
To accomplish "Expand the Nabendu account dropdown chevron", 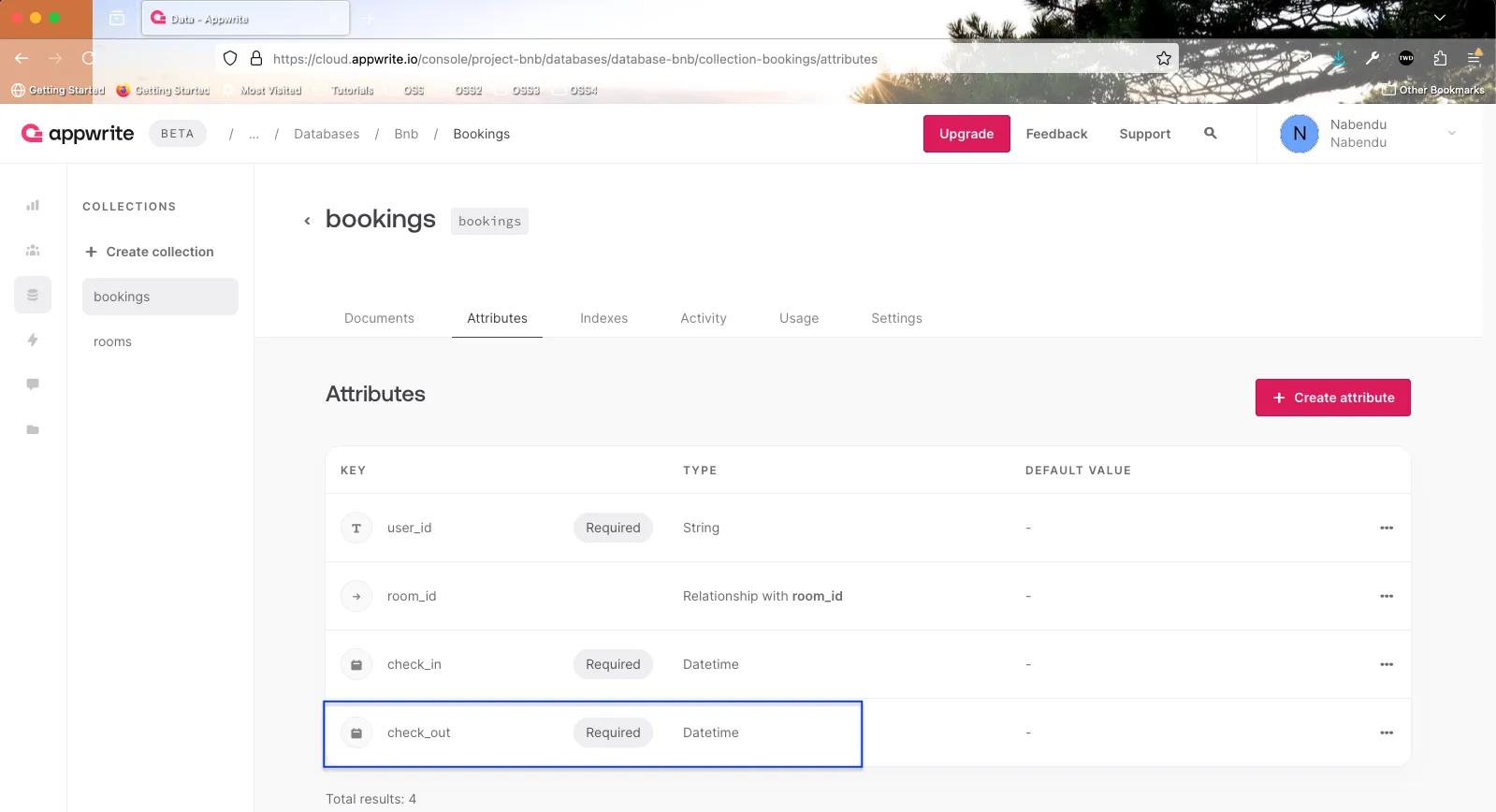I will click(x=1452, y=134).
